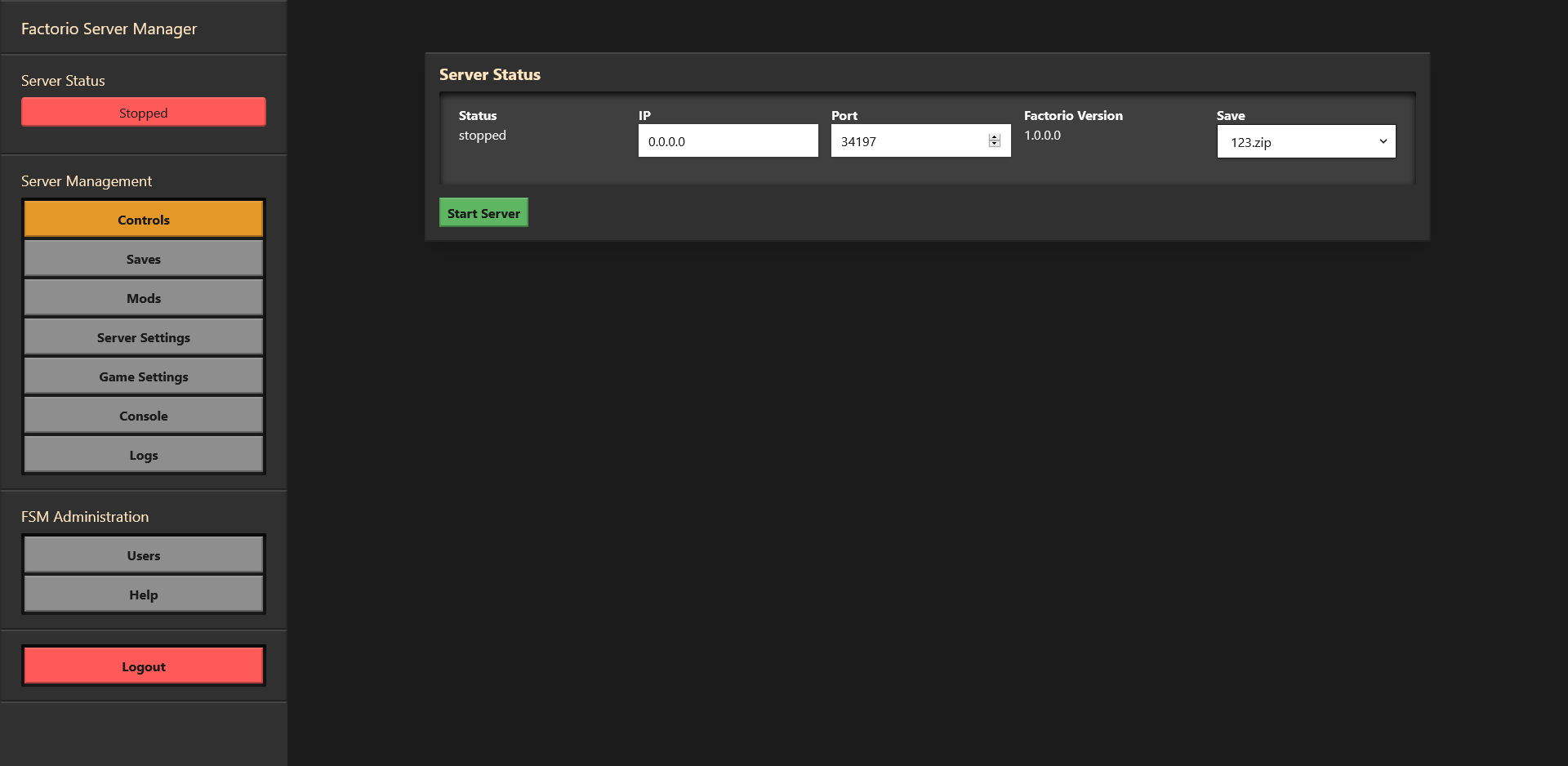
Task: Click the 'stopped' status text in the panel
Action: tap(483, 136)
